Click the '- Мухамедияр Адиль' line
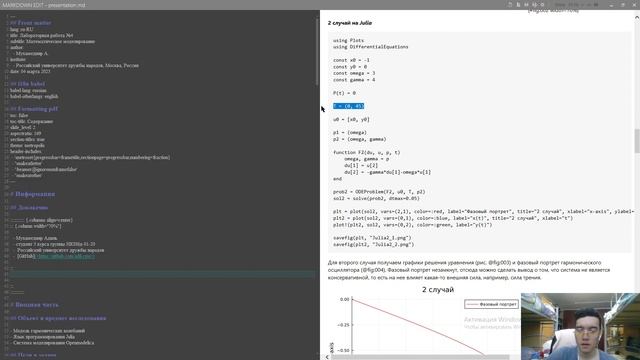Screen dimensions: 640x360 pos(36,238)
